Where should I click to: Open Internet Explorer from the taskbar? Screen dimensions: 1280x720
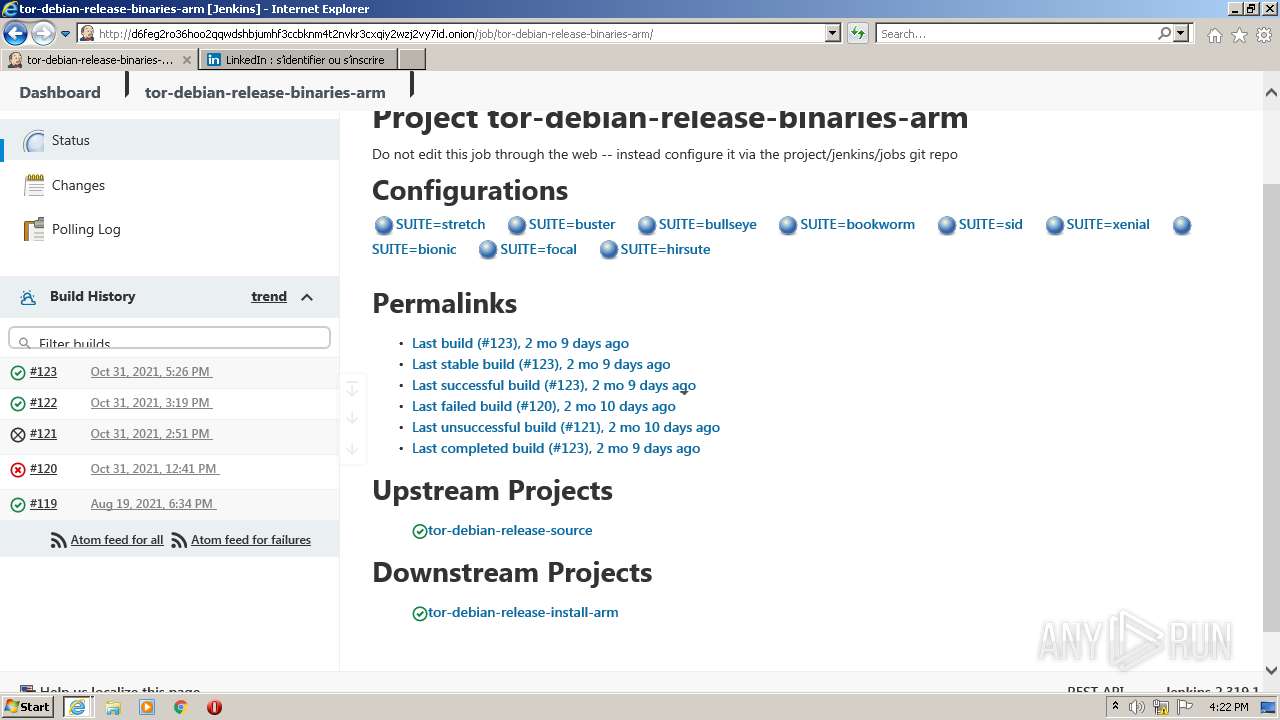coord(77,707)
